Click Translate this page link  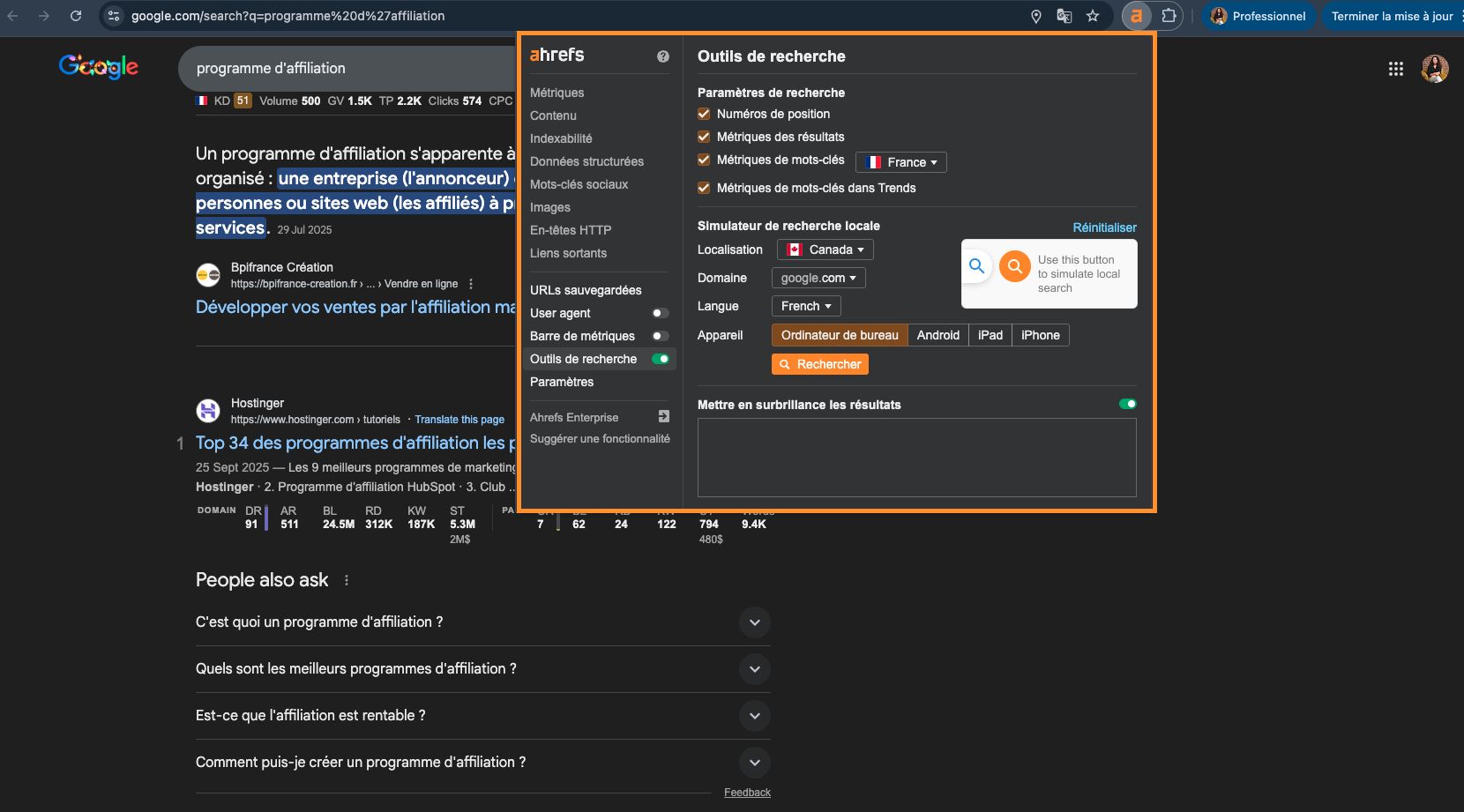tap(459, 420)
